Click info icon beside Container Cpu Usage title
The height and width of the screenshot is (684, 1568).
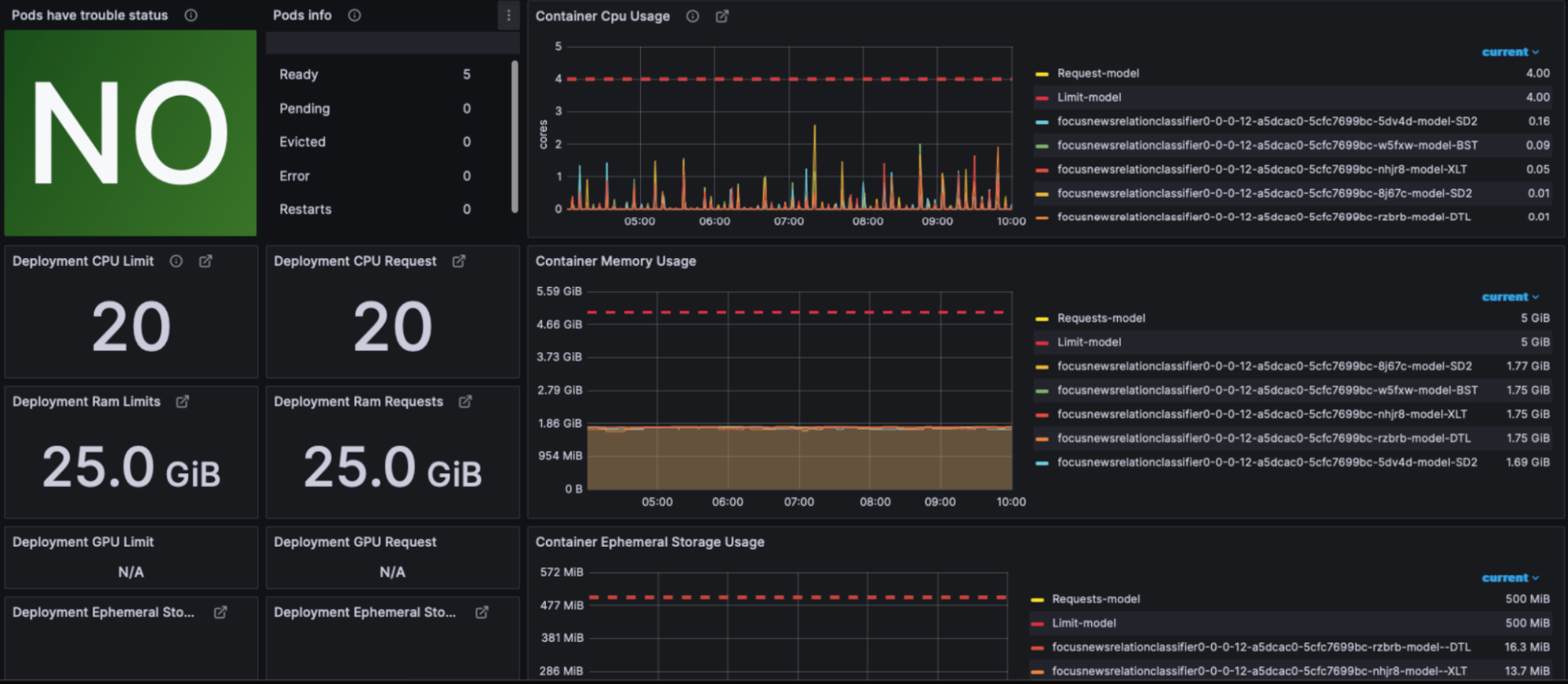[x=693, y=16]
